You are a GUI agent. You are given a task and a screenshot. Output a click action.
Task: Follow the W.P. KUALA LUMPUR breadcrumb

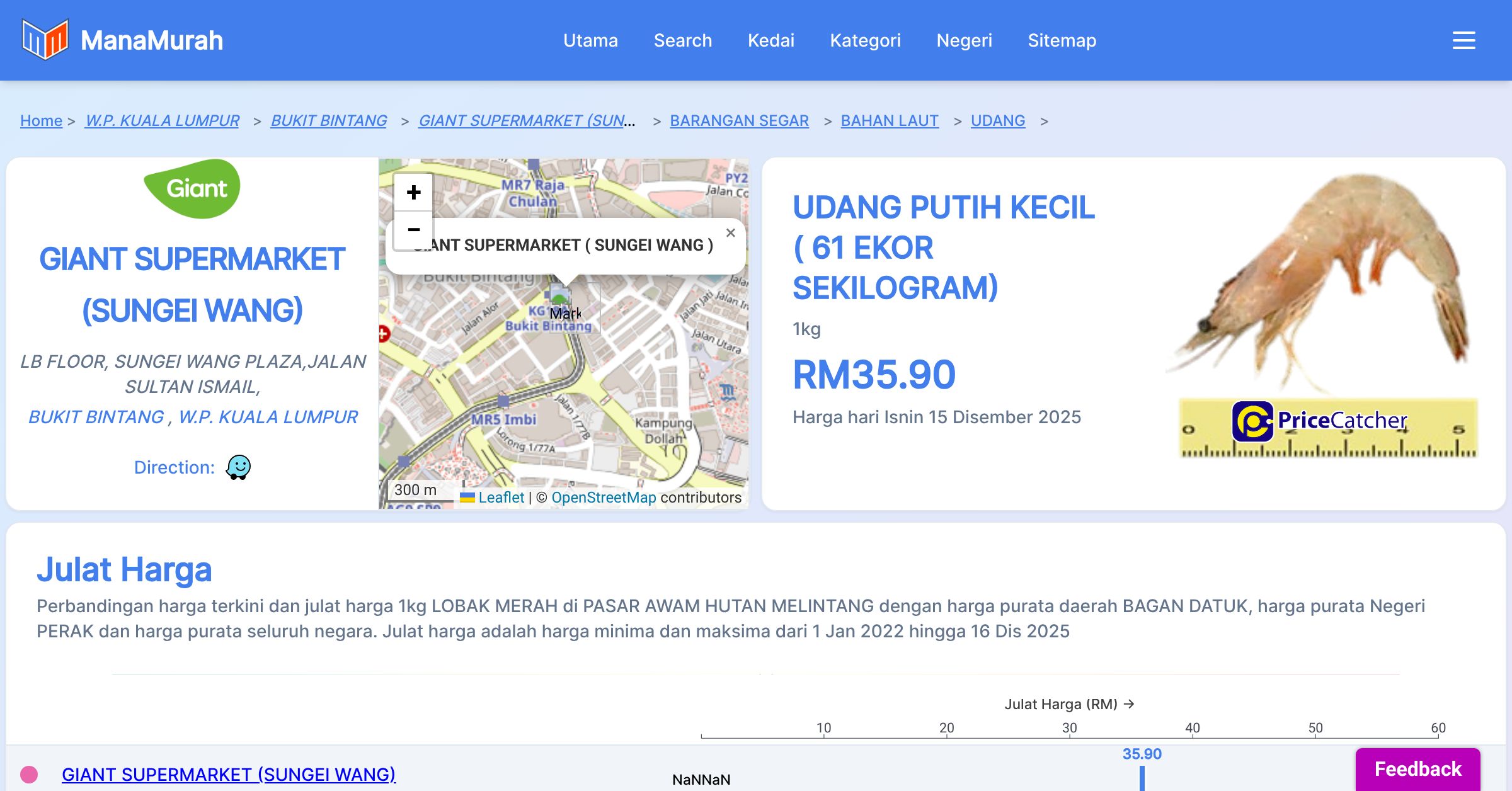pyautogui.click(x=162, y=120)
